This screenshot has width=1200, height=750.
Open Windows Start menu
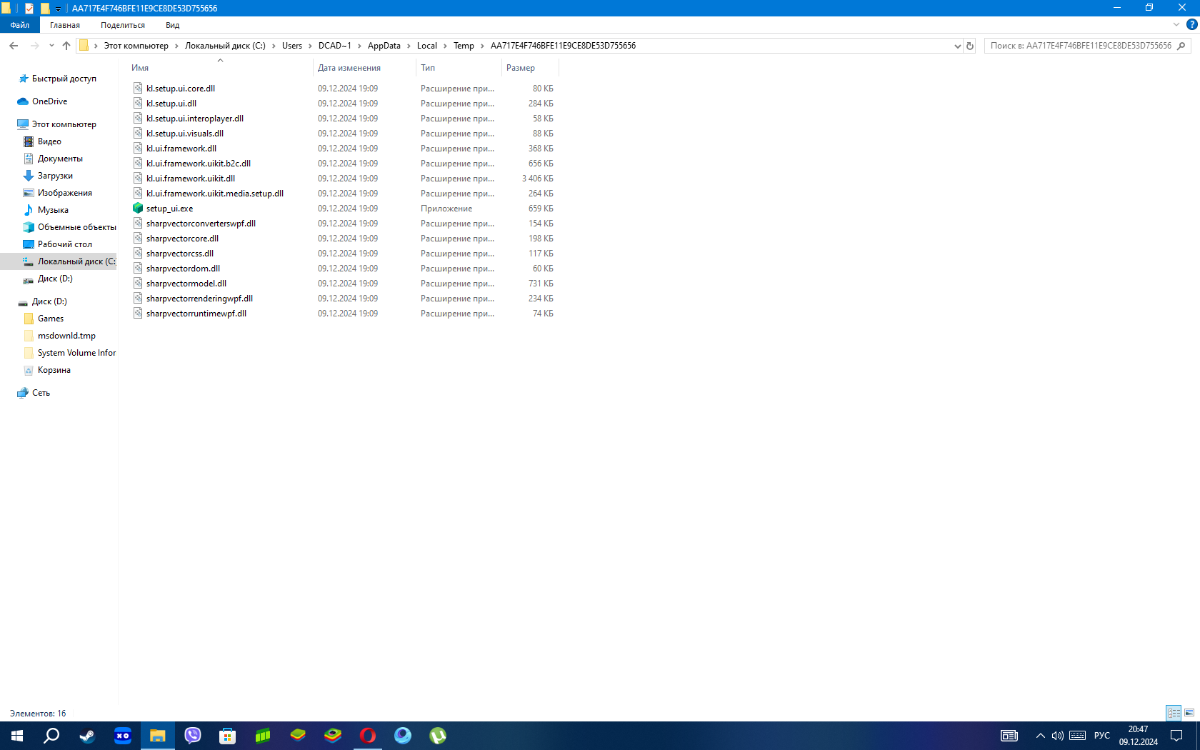pyautogui.click(x=17, y=735)
